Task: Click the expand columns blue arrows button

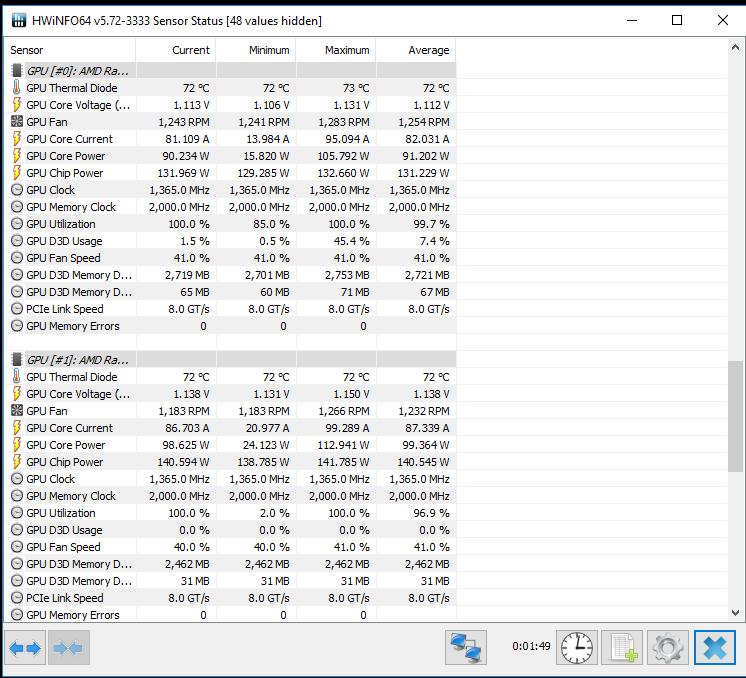Action: pos(25,648)
